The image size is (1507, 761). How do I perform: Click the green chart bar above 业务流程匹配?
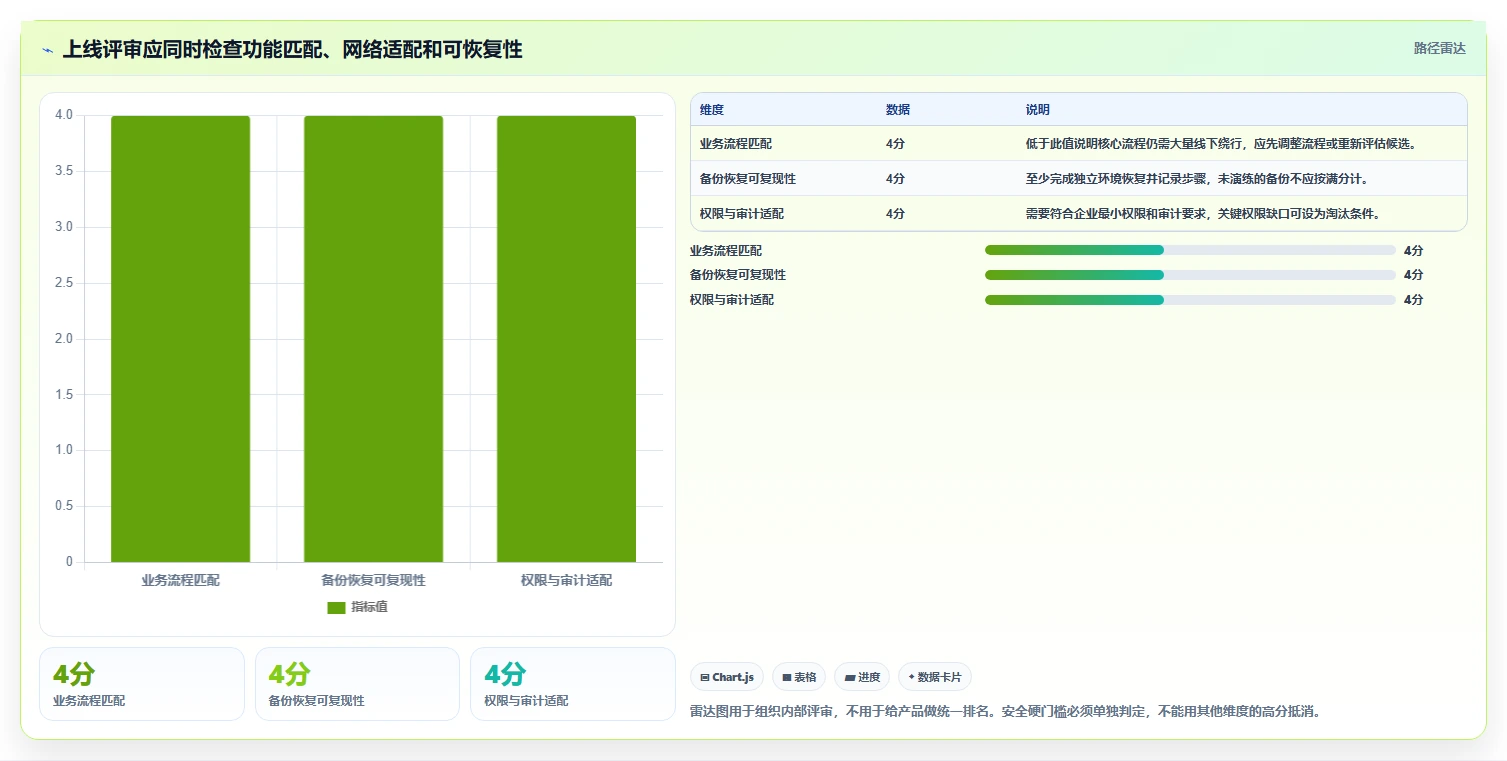click(x=180, y=339)
